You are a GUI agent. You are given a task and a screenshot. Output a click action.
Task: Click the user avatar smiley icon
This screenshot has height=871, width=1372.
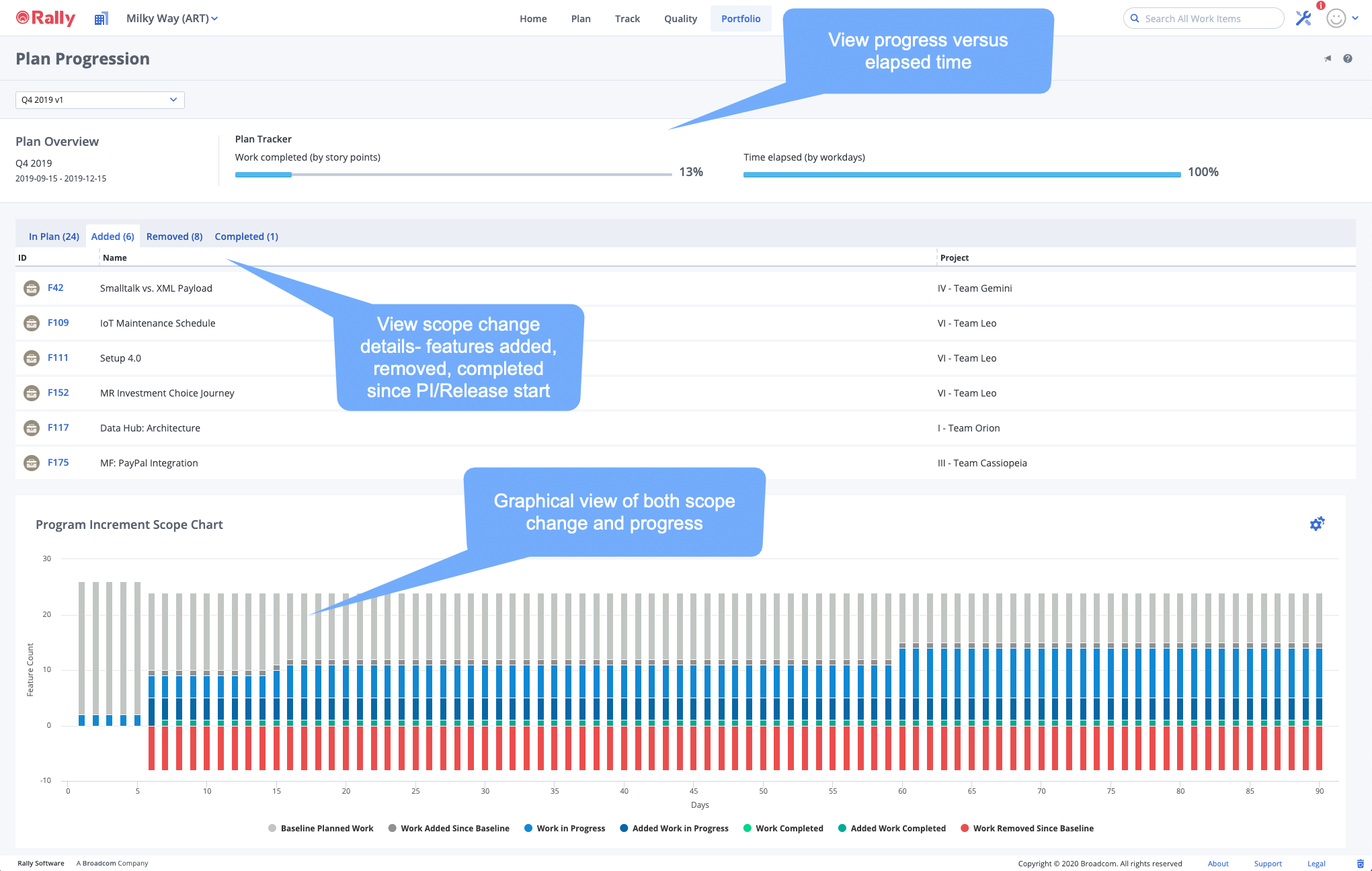coord(1336,18)
